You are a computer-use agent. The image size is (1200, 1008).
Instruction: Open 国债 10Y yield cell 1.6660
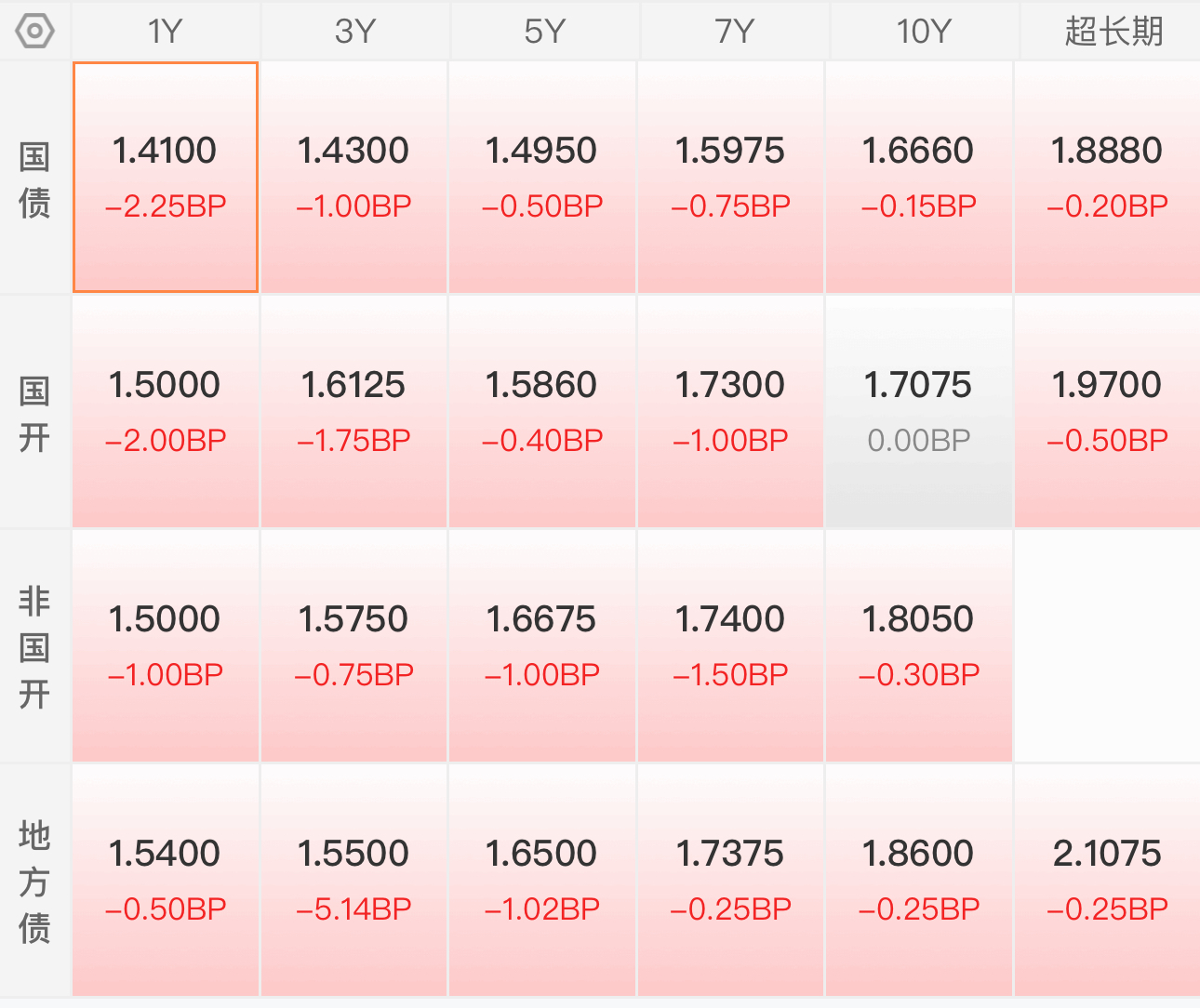[x=918, y=178]
